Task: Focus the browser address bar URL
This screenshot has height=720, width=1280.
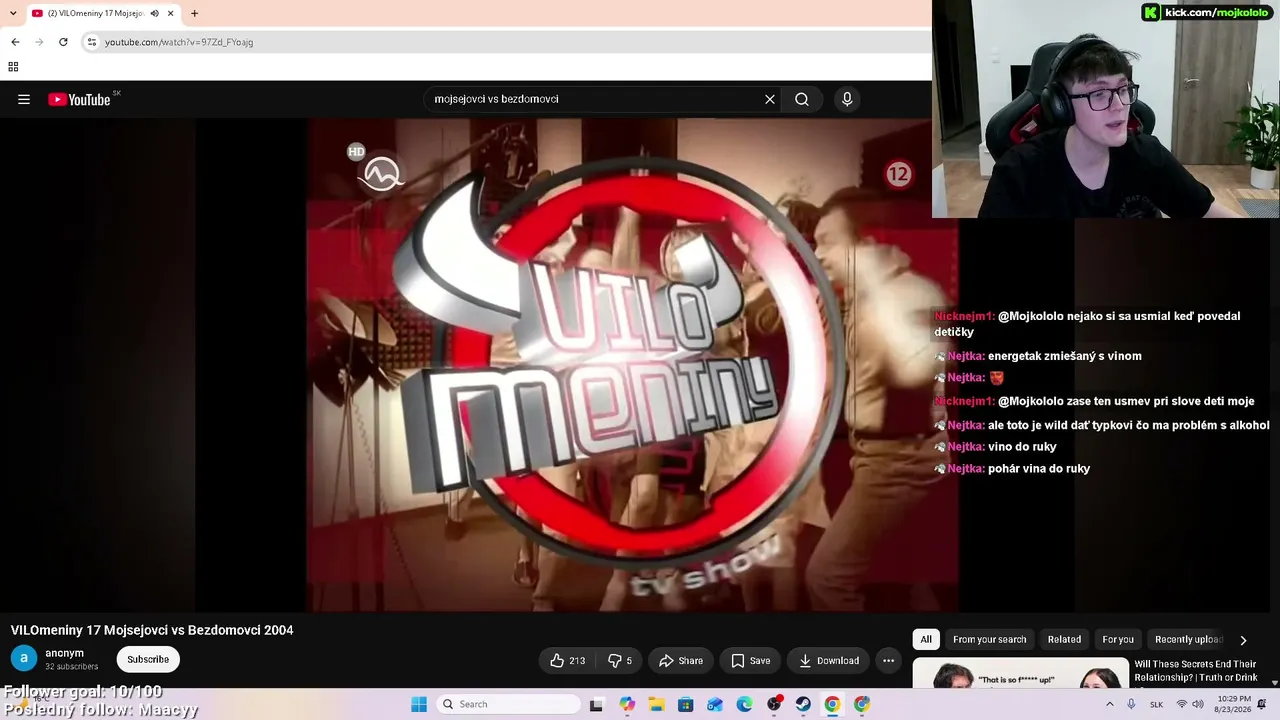Action: point(179,42)
